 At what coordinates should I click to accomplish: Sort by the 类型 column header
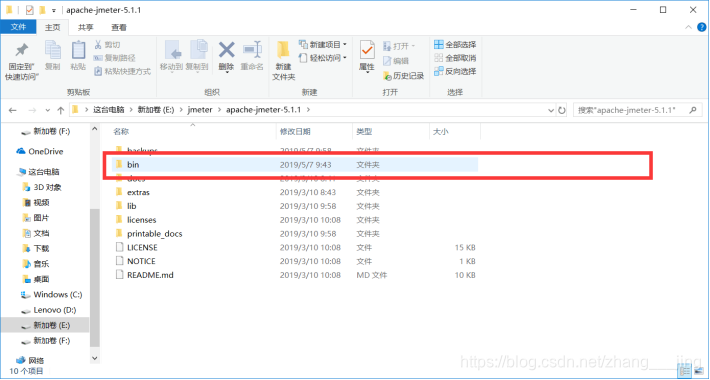(364, 132)
